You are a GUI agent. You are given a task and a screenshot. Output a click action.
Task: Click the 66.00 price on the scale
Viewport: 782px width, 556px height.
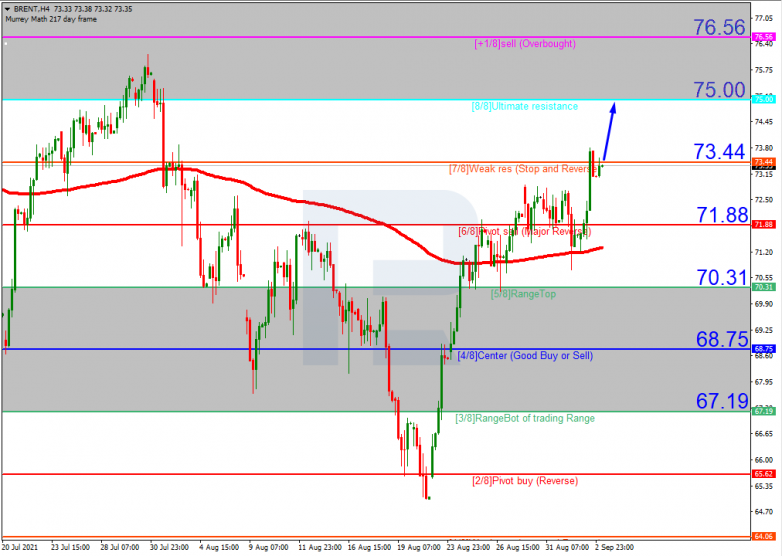[764, 459]
